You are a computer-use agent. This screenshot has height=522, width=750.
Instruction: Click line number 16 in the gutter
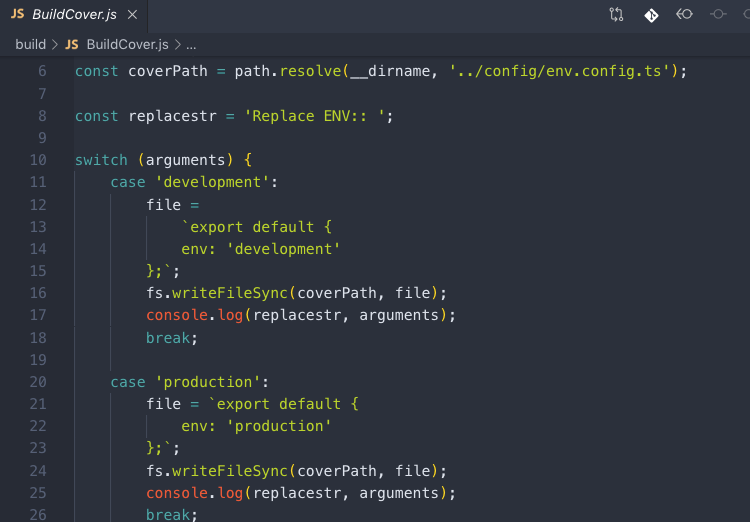point(38,293)
